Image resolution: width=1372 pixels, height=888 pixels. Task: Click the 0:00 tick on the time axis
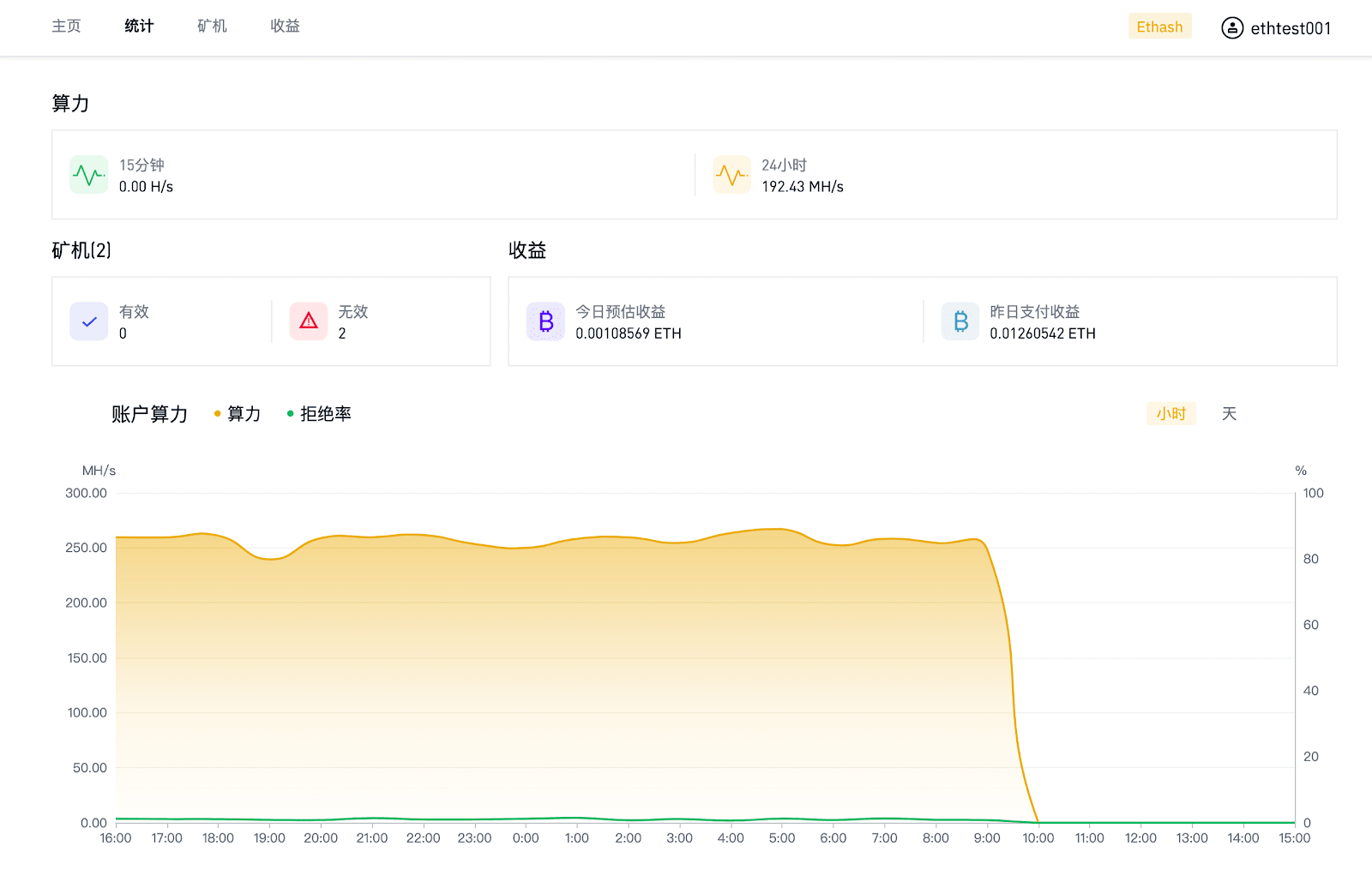click(x=526, y=838)
